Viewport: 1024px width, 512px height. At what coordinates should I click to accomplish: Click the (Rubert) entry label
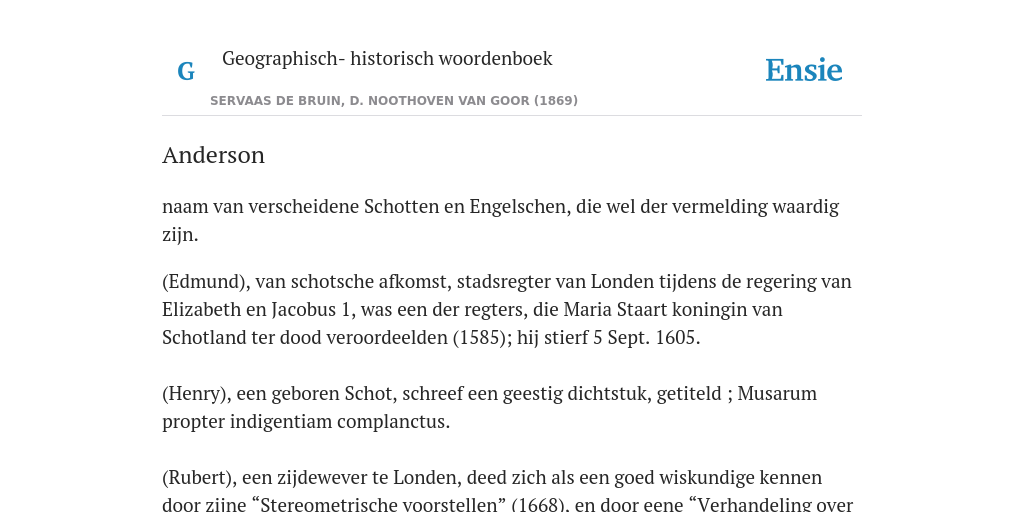tap(199, 477)
